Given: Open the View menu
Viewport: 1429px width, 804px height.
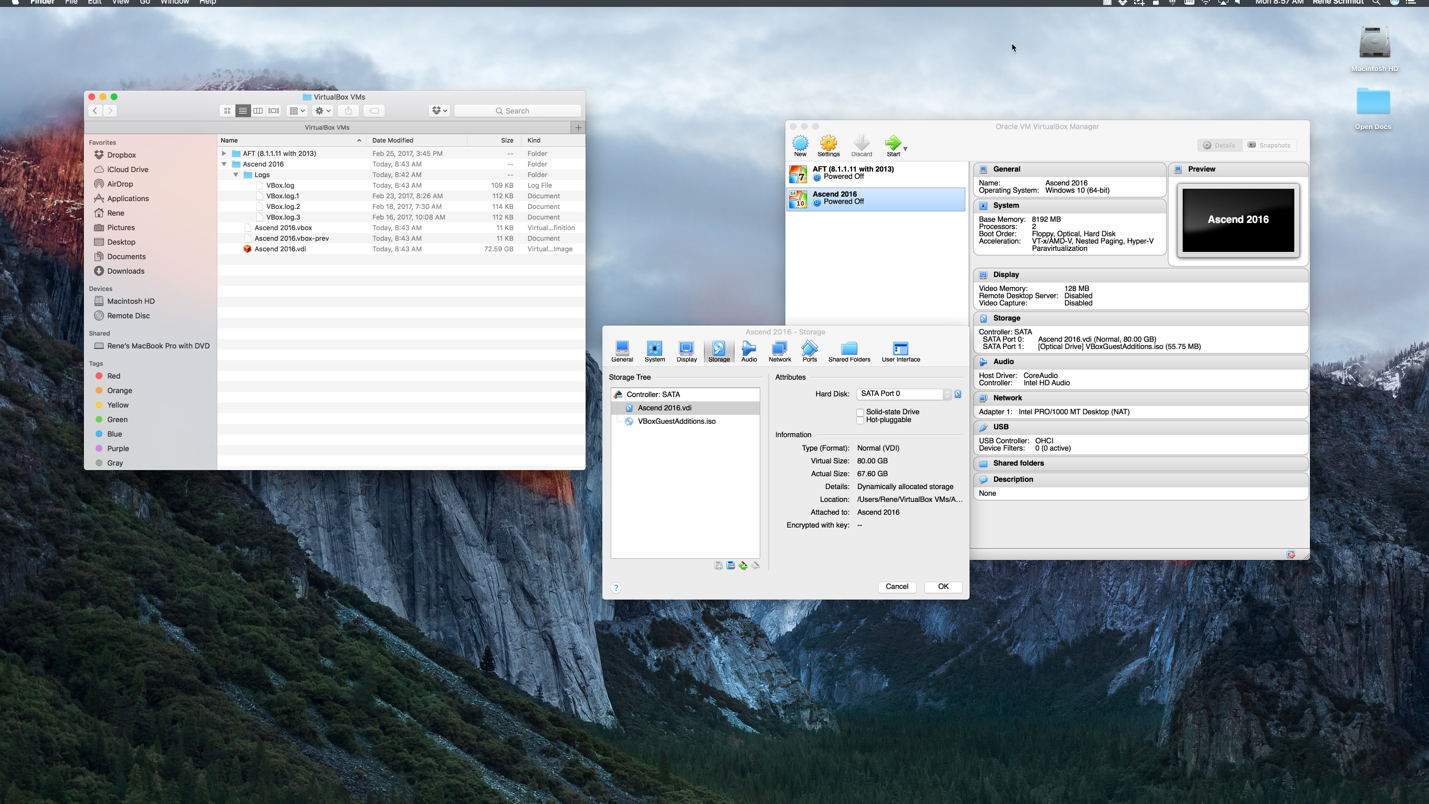Looking at the screenshot, I should point(120,3).
